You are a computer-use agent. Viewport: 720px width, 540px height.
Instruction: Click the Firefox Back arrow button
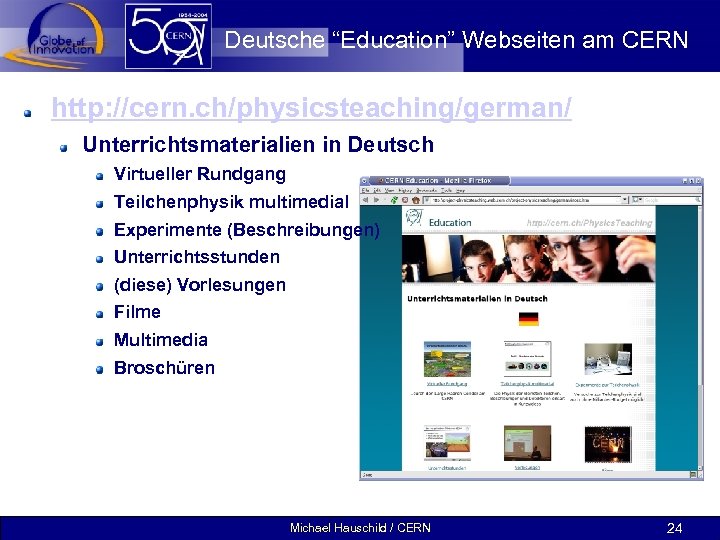pyautogui.click(x=366, y=200)
